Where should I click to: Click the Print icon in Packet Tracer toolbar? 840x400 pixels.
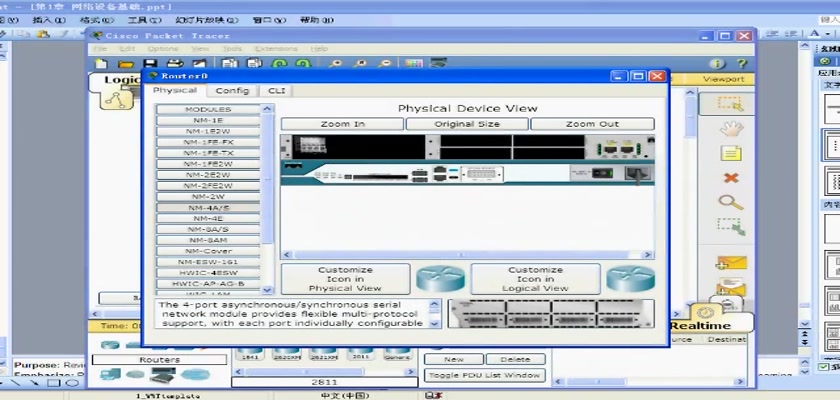175,63
